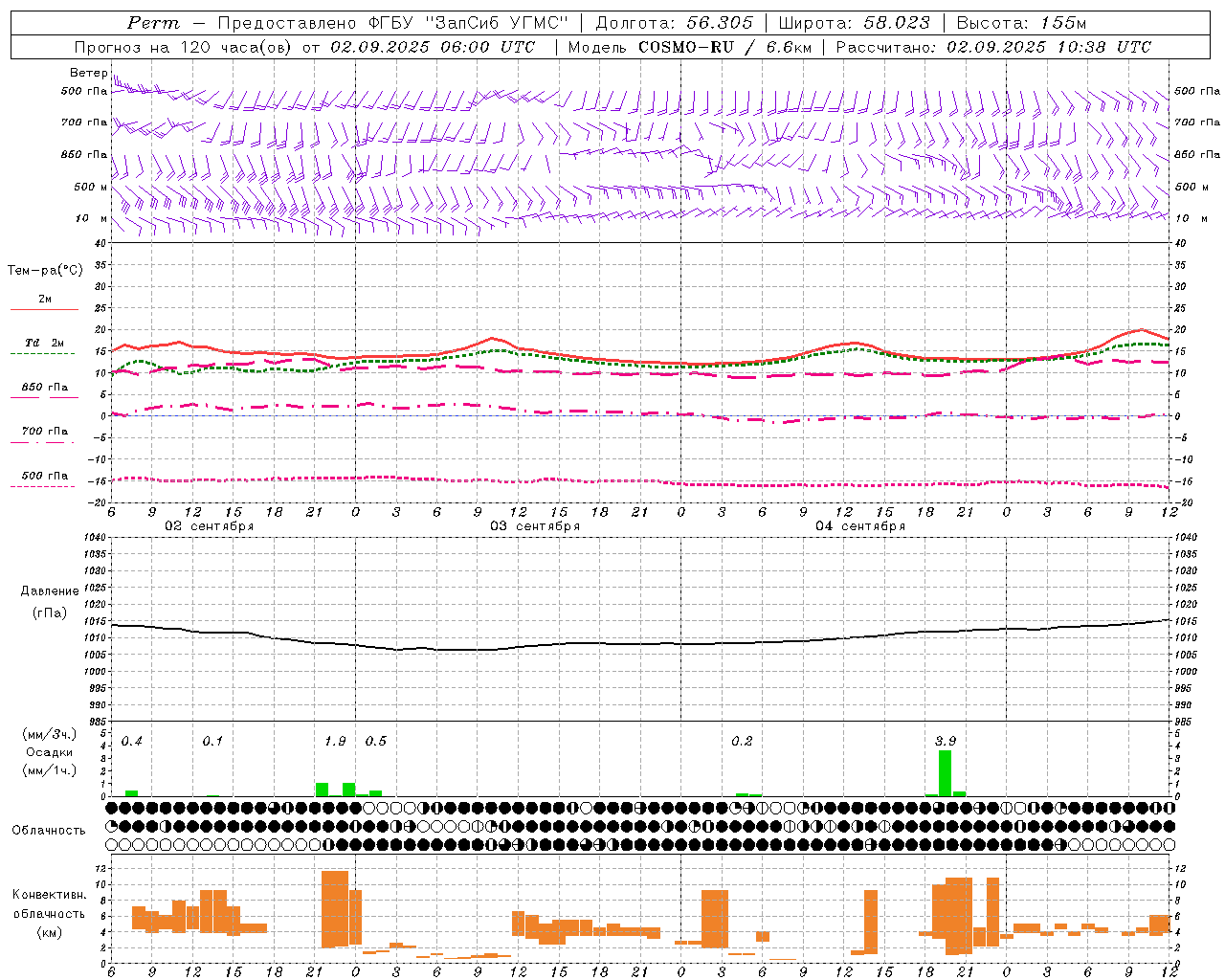The image size is (1225, 980).
Task: Click the "(мм/1ч.)" unit label
Action: 50,770
